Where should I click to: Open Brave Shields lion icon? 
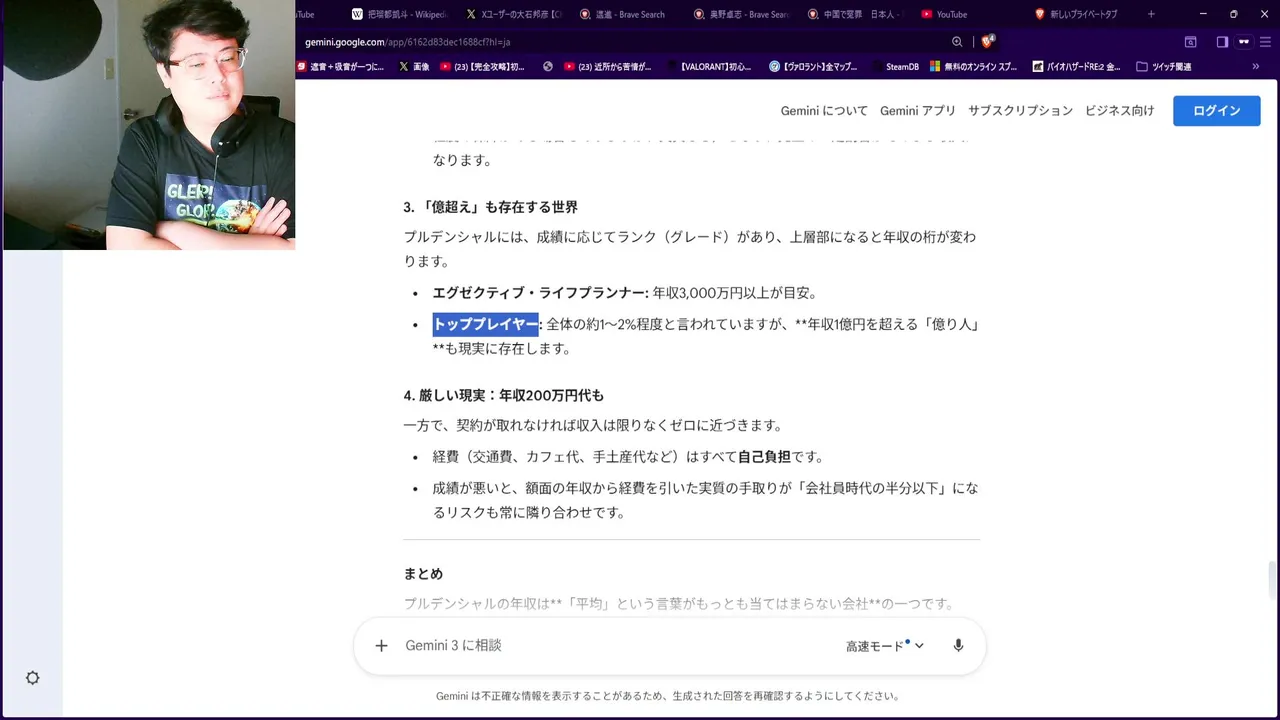(x=987, y=42)
